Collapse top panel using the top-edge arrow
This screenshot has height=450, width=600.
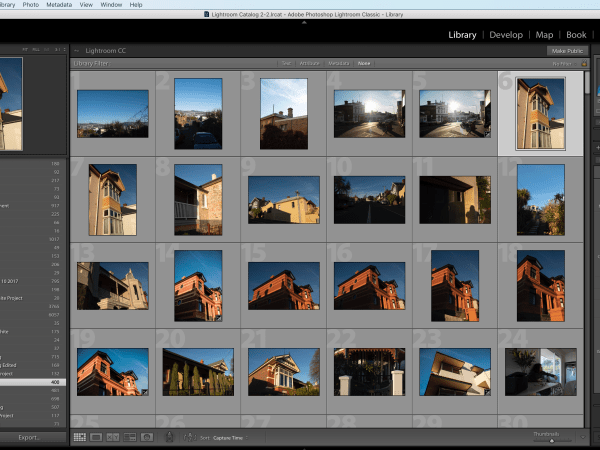304,24
